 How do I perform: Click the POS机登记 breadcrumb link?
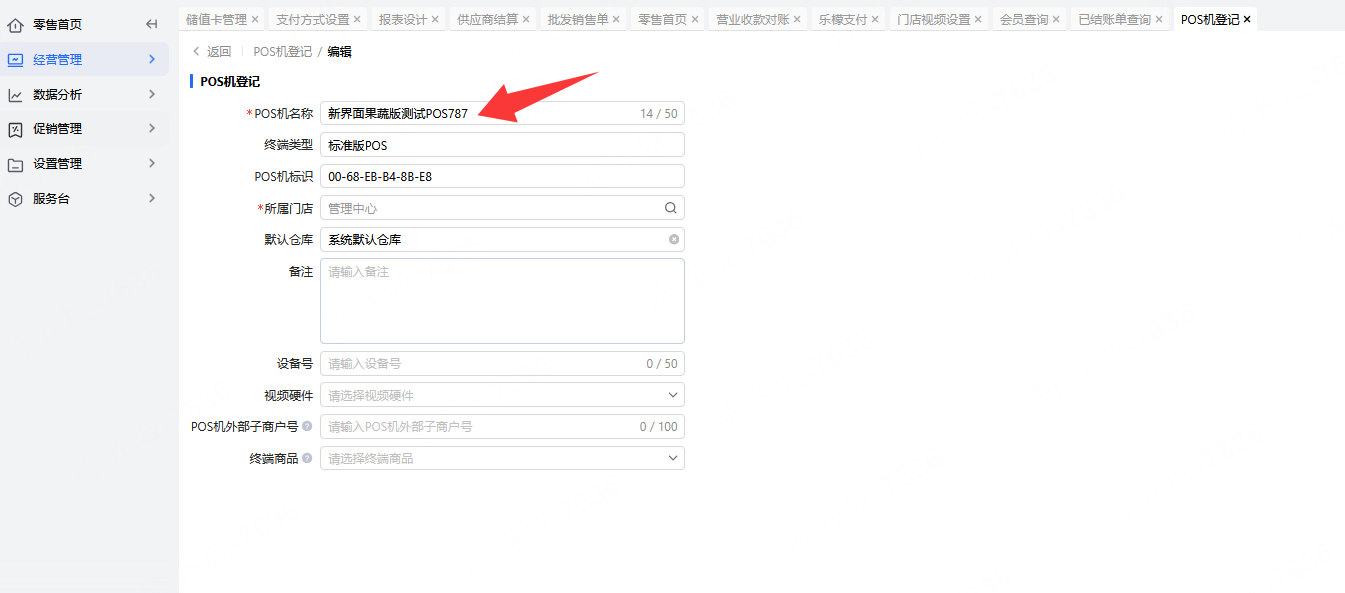click(283, 52)
